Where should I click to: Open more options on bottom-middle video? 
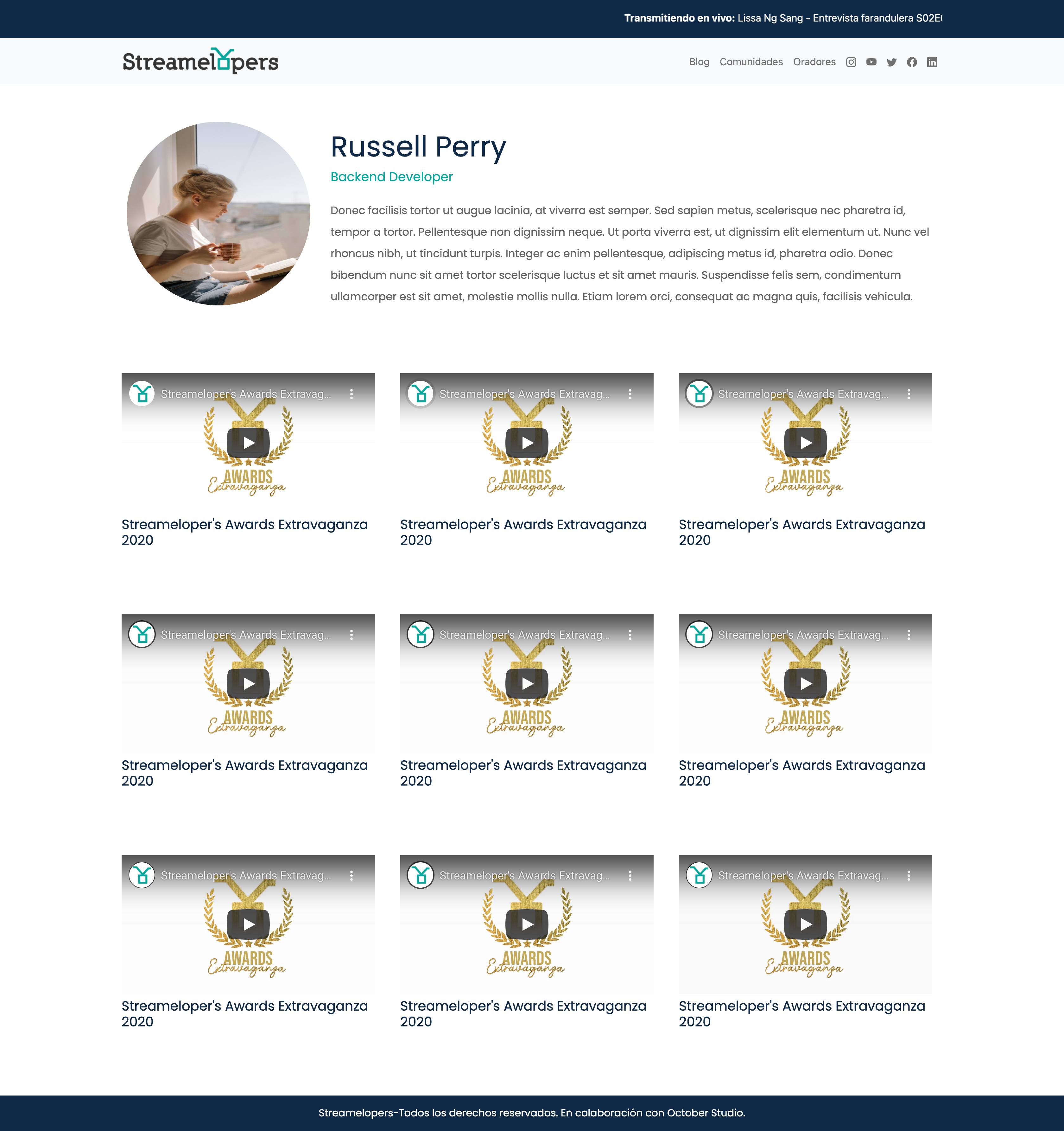pos(630,875)
